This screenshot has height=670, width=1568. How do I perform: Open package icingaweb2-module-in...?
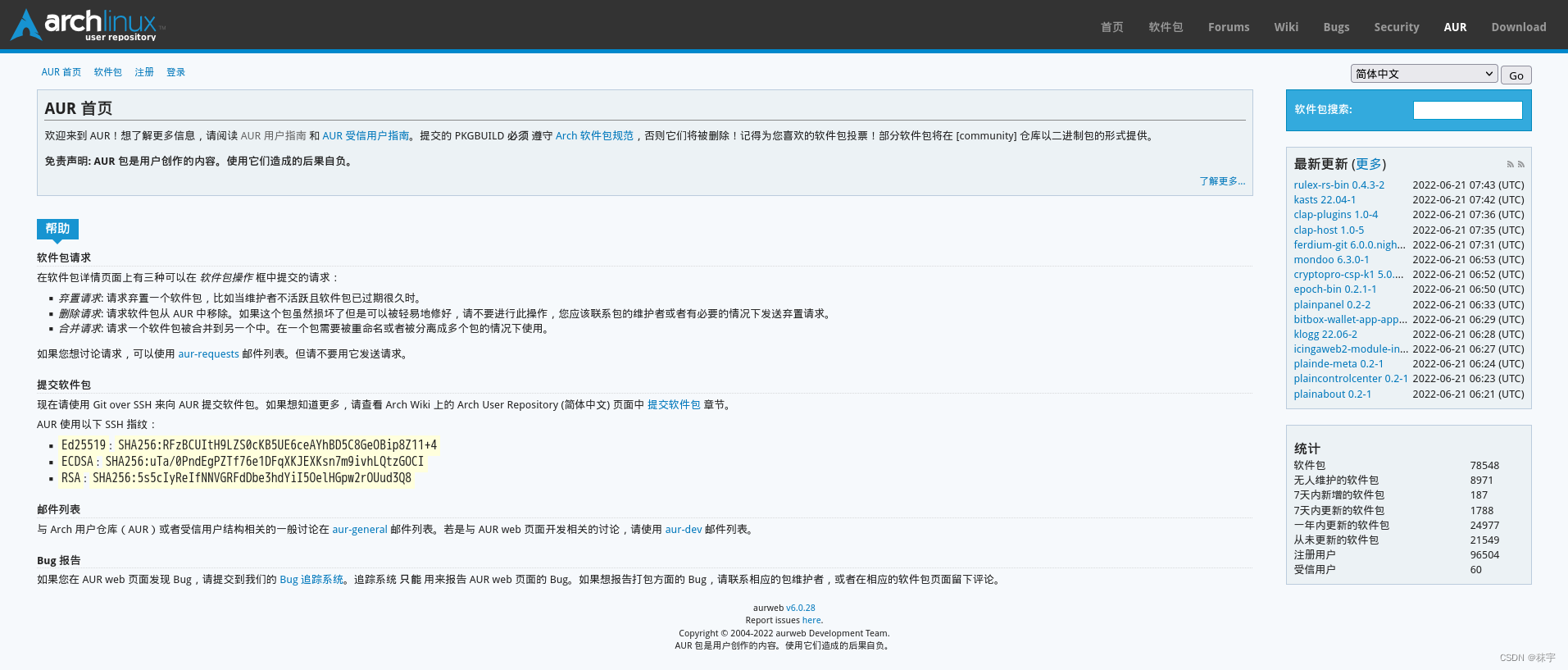tap(1351, 349)
